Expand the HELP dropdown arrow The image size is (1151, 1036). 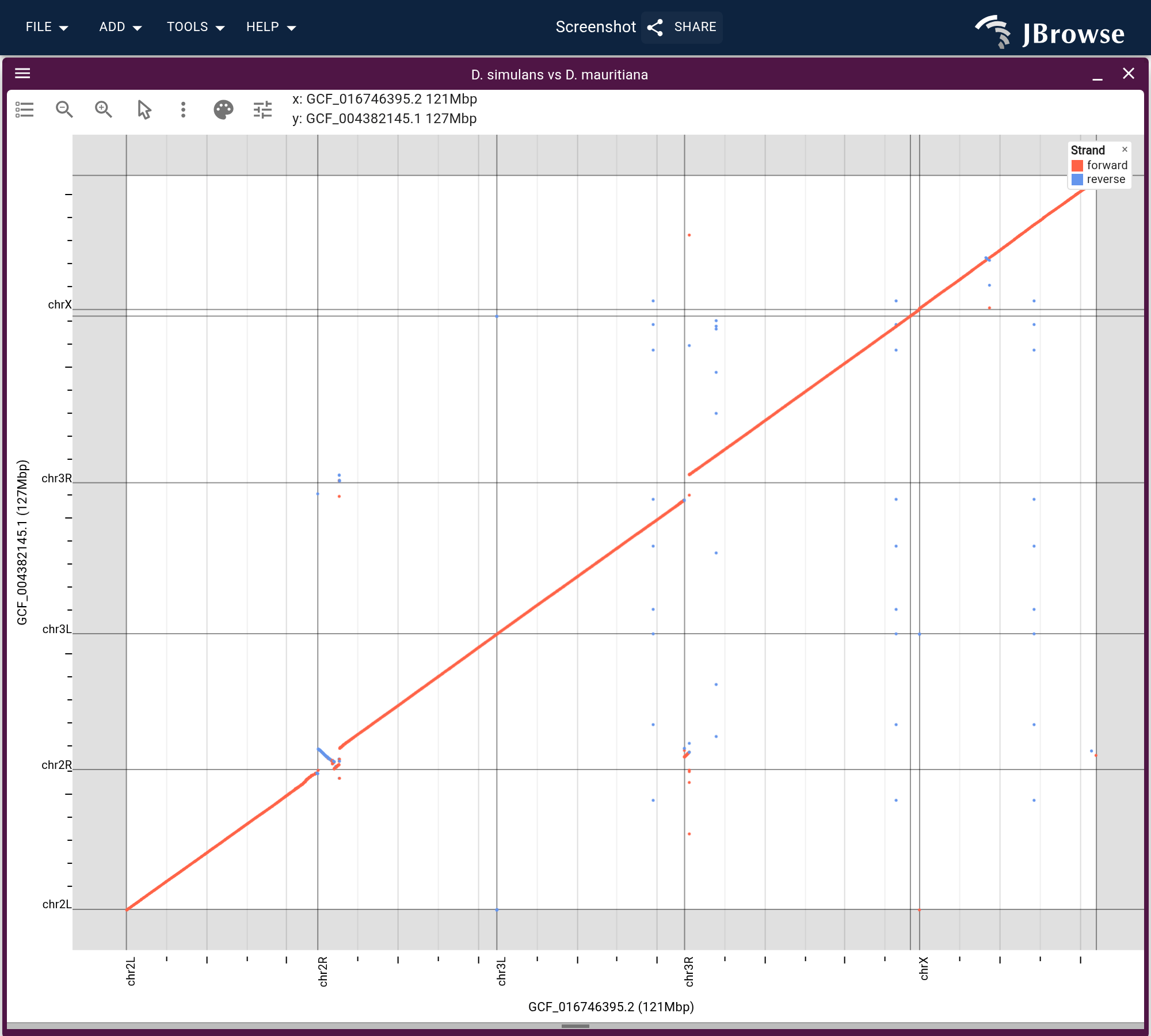pos(291,28)
